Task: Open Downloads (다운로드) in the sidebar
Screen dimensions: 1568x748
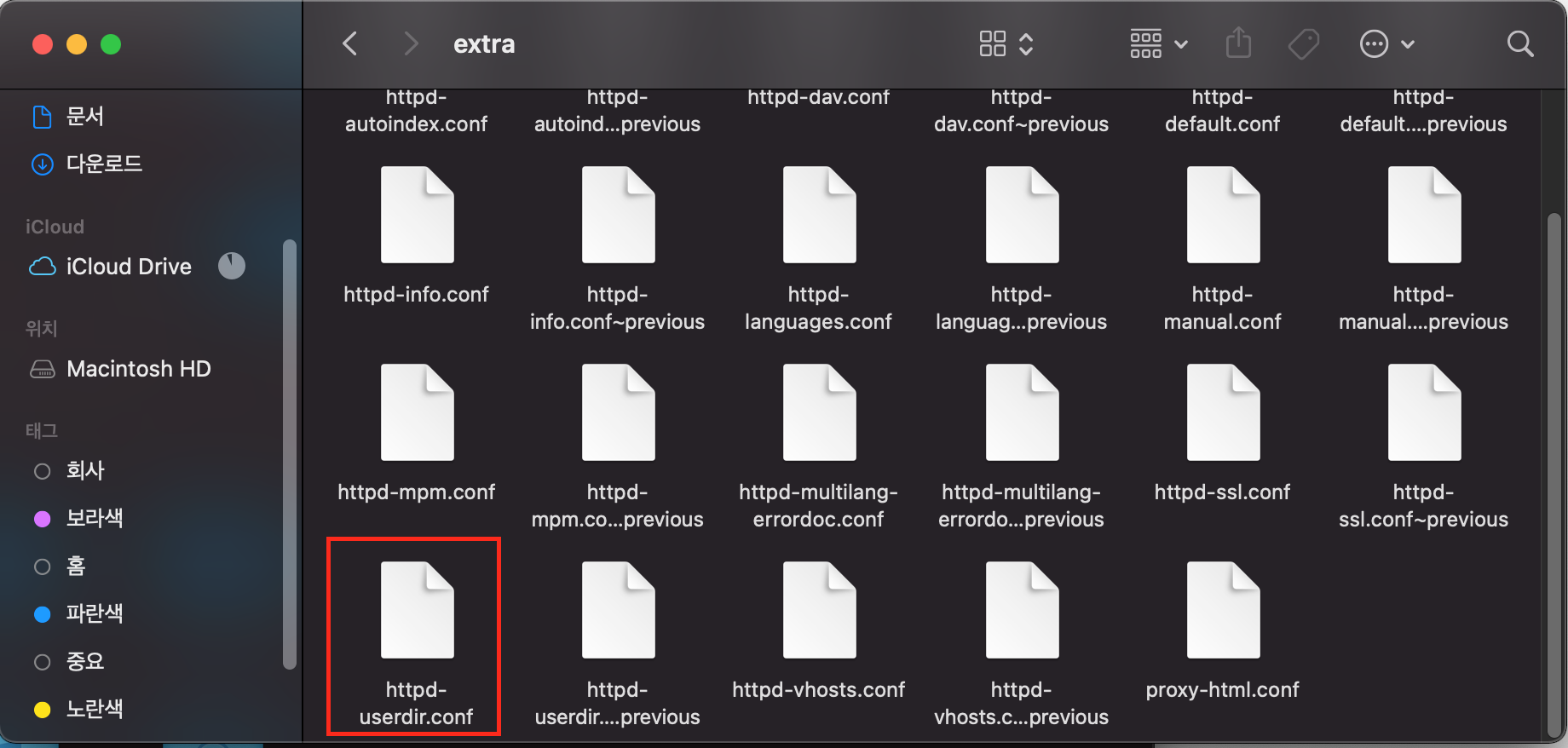Action: tap(87, 164)
